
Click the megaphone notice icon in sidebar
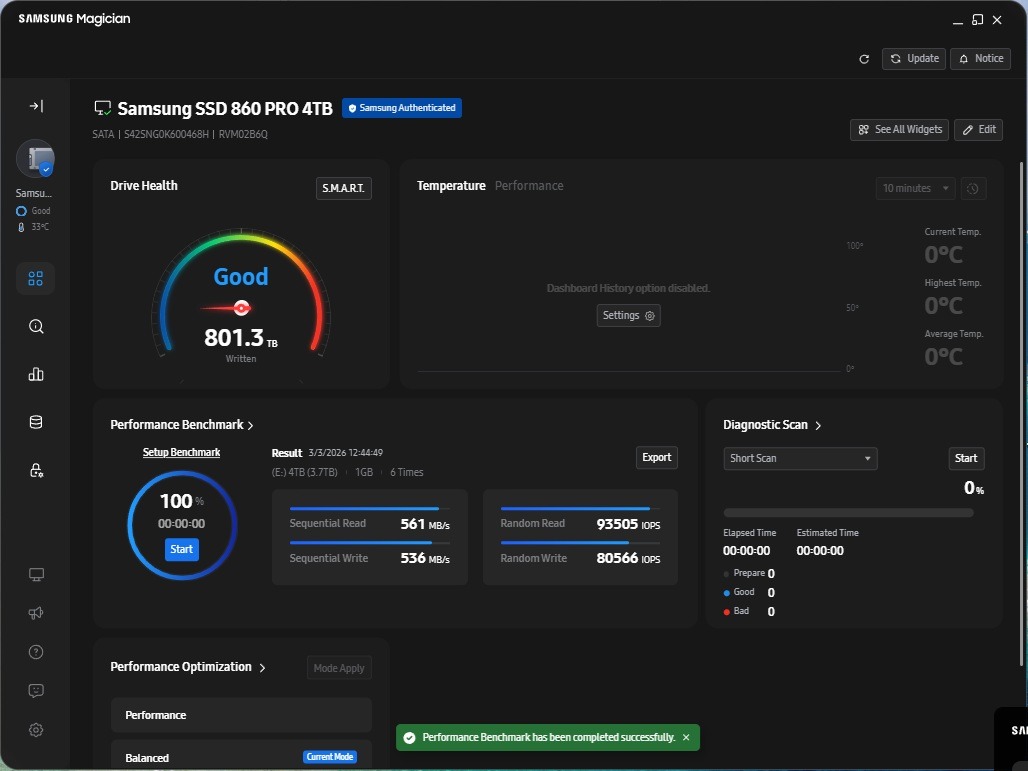(x=36, y=613)
